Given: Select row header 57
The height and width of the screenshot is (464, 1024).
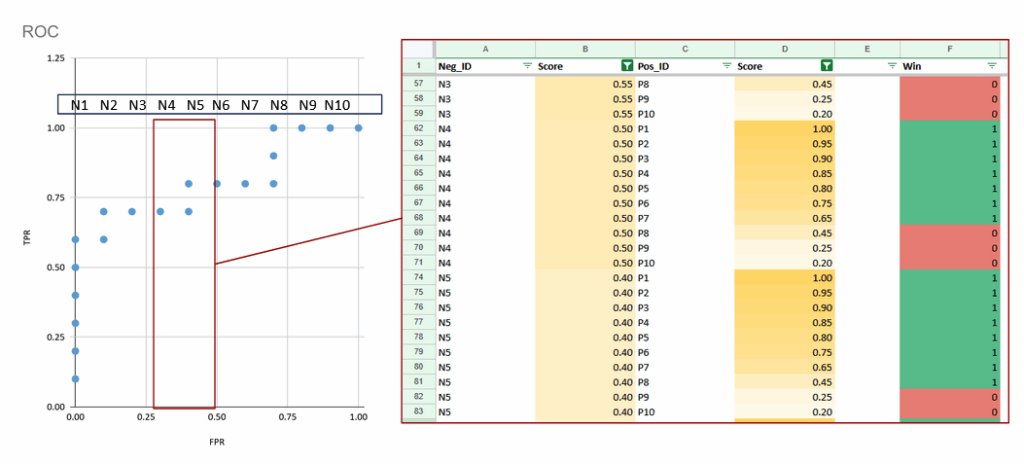Looking at the screenshot, I should pyautogui.click(x=419, y=84).
